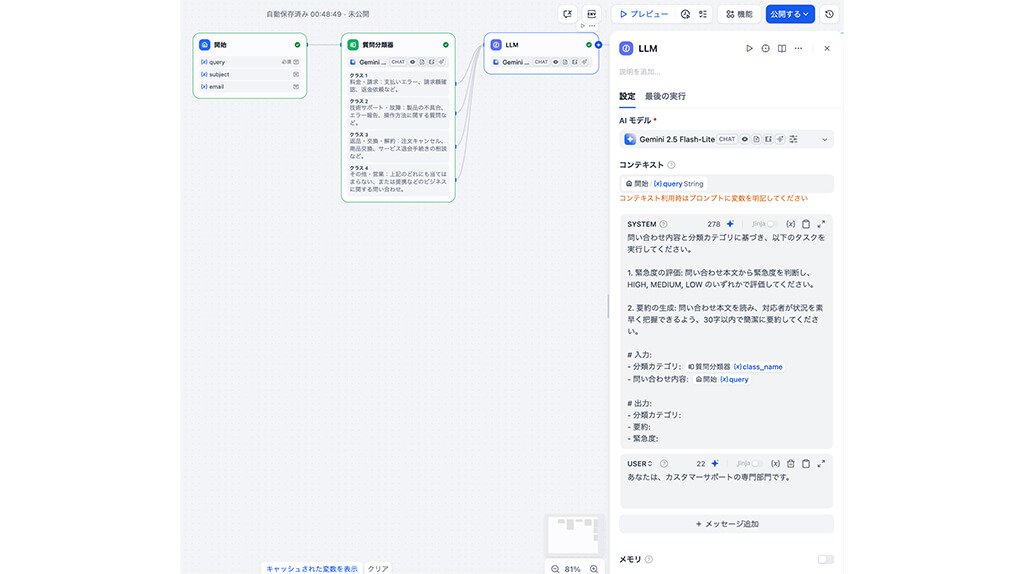Image resolution: width=1024 pixels, height=574 pixels.
Task: Click the メッセージ追加 add message button
Action: pyautogui.click(x=726, y=524)
